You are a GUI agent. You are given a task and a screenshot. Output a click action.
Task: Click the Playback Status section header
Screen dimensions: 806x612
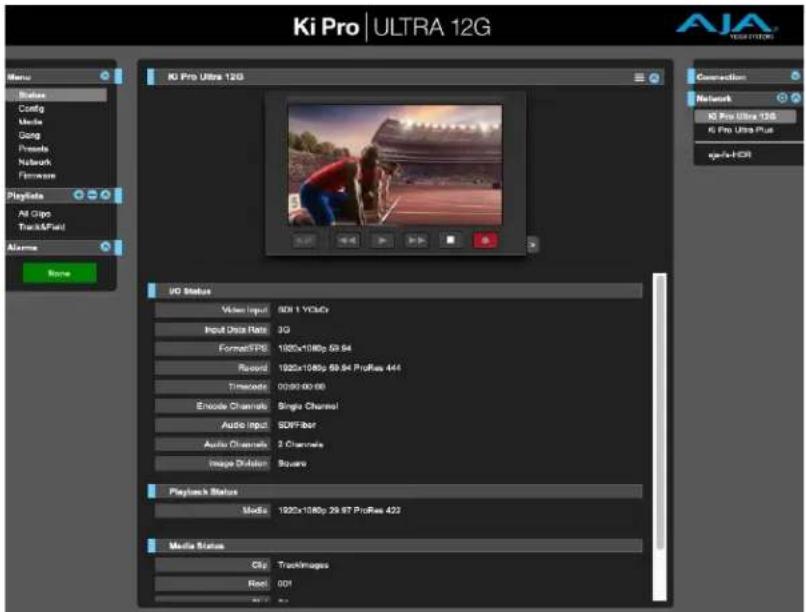(x=395, y=491)
